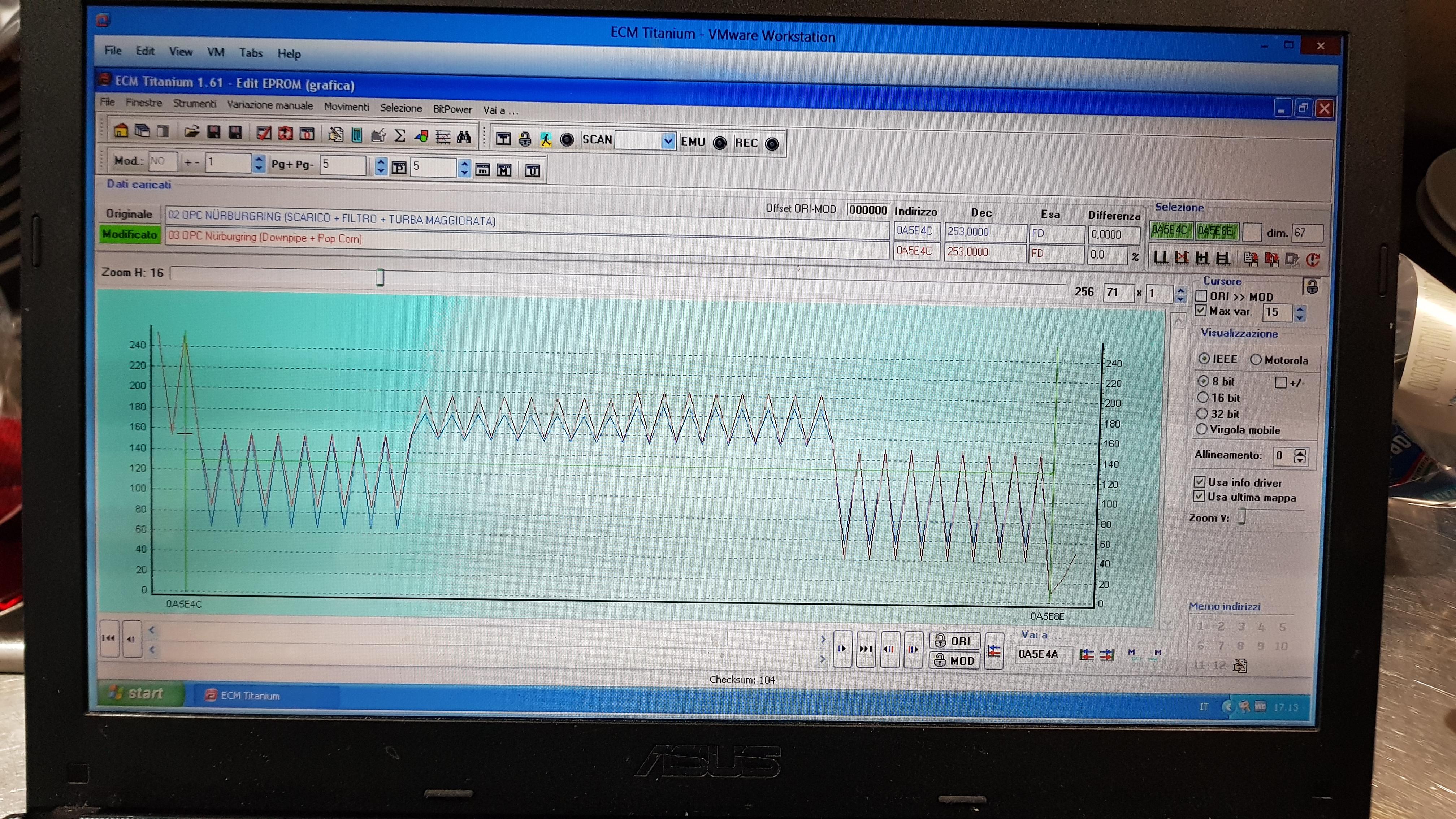The height and width of the screenshot is (819, 1456).
Task: Click the graph chart toolbar icon
Action: 443,137
